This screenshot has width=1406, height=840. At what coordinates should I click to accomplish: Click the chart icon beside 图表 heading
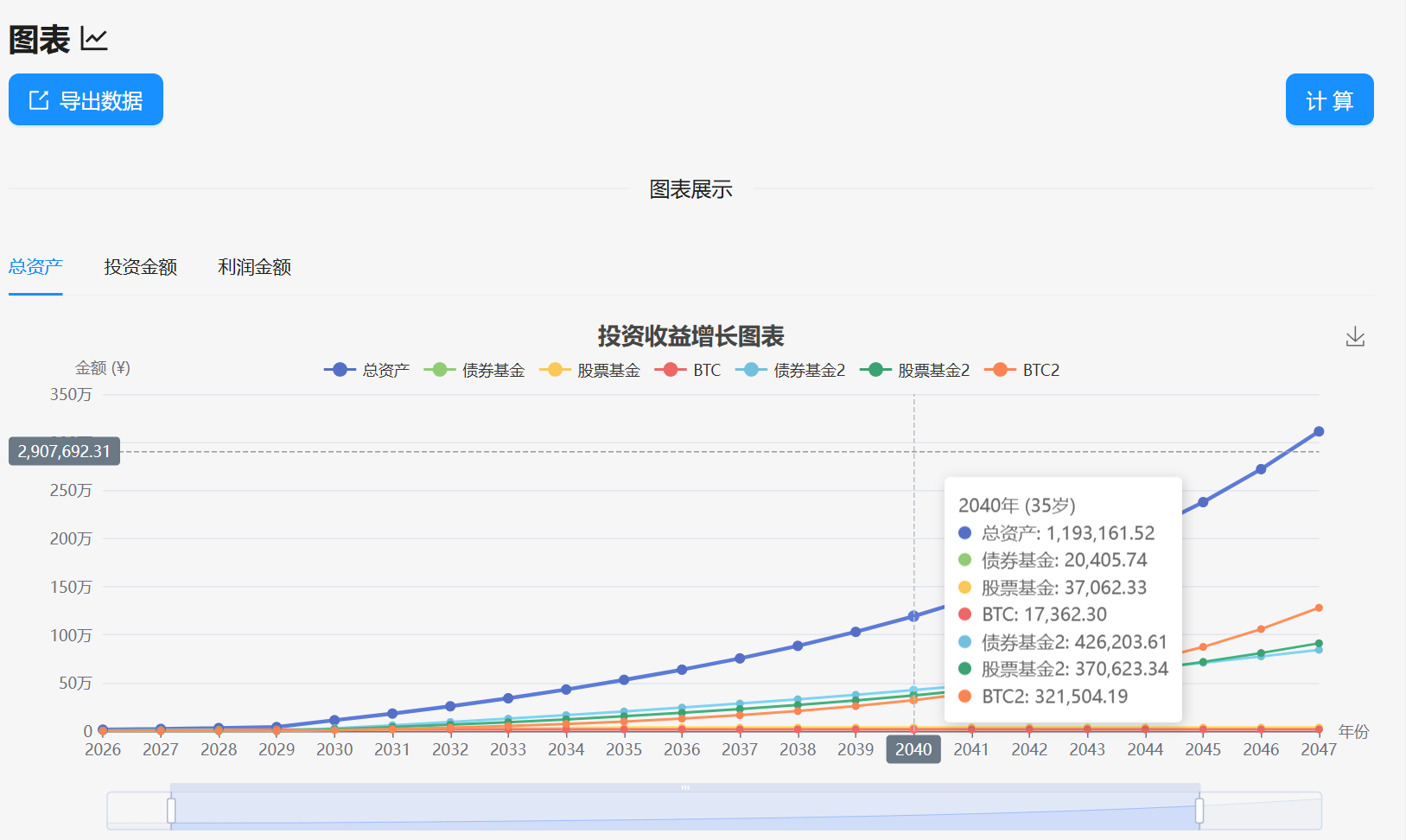[x=93, y=39]
